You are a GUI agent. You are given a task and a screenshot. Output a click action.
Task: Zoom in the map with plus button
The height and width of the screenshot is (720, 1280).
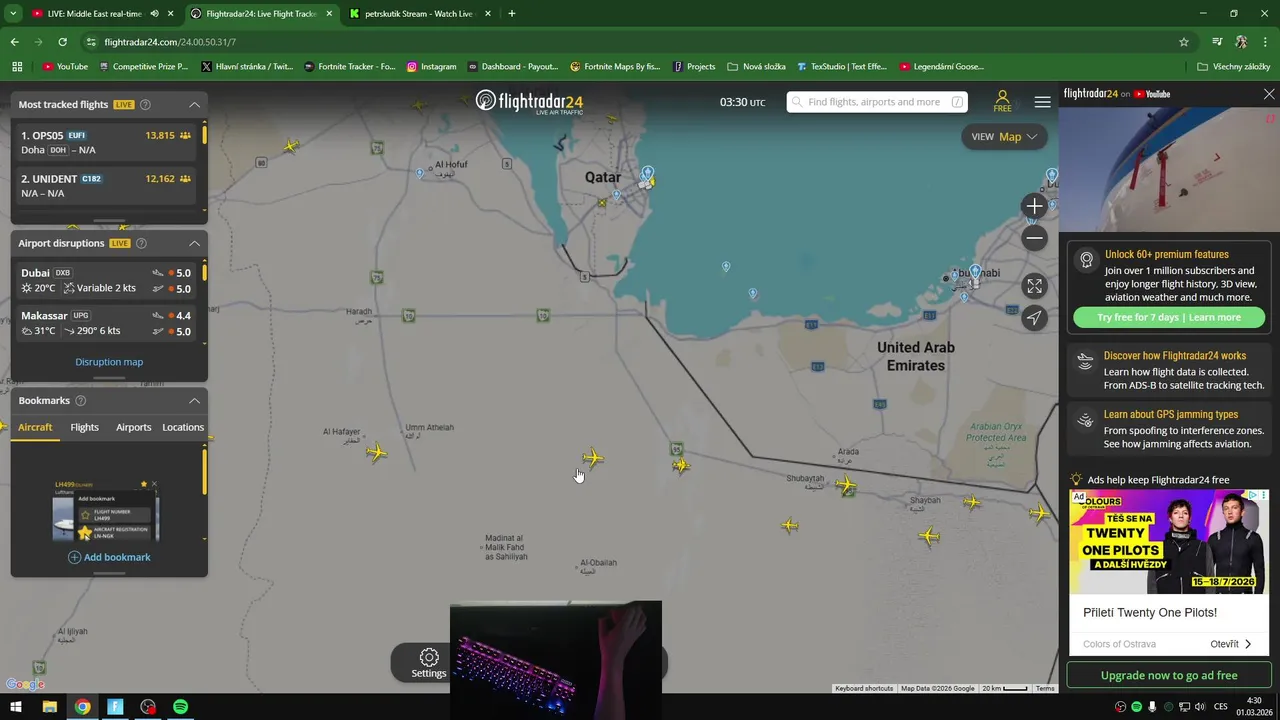pos(1034,206)
